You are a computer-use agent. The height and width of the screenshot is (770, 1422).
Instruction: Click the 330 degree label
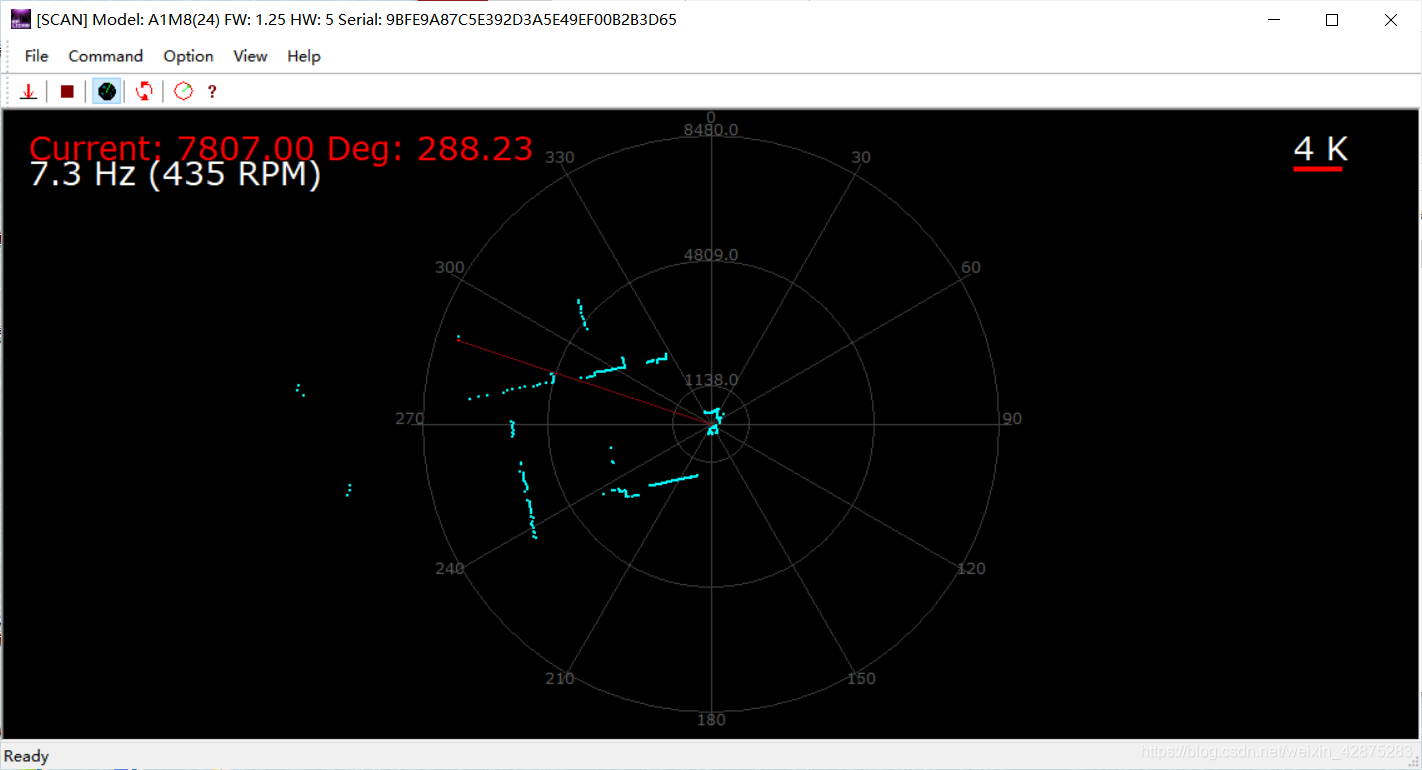560,158
